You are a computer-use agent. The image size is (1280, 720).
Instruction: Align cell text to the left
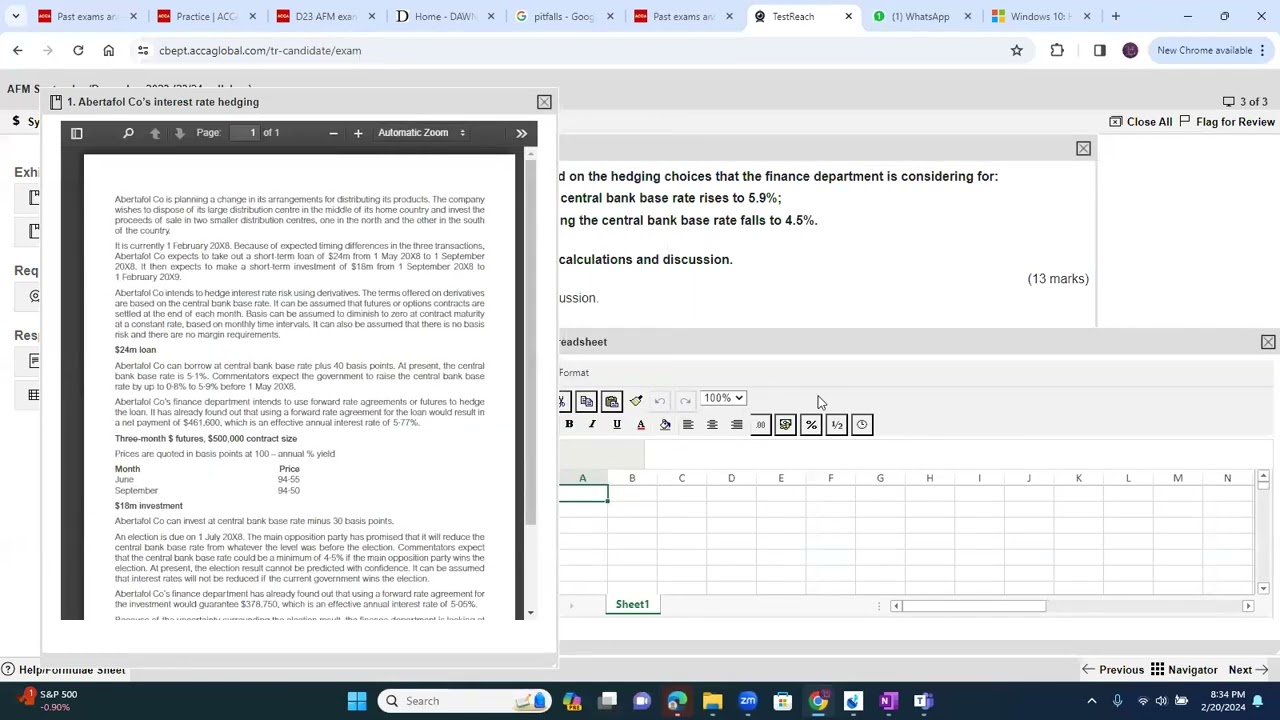click(x=688, y=425)
